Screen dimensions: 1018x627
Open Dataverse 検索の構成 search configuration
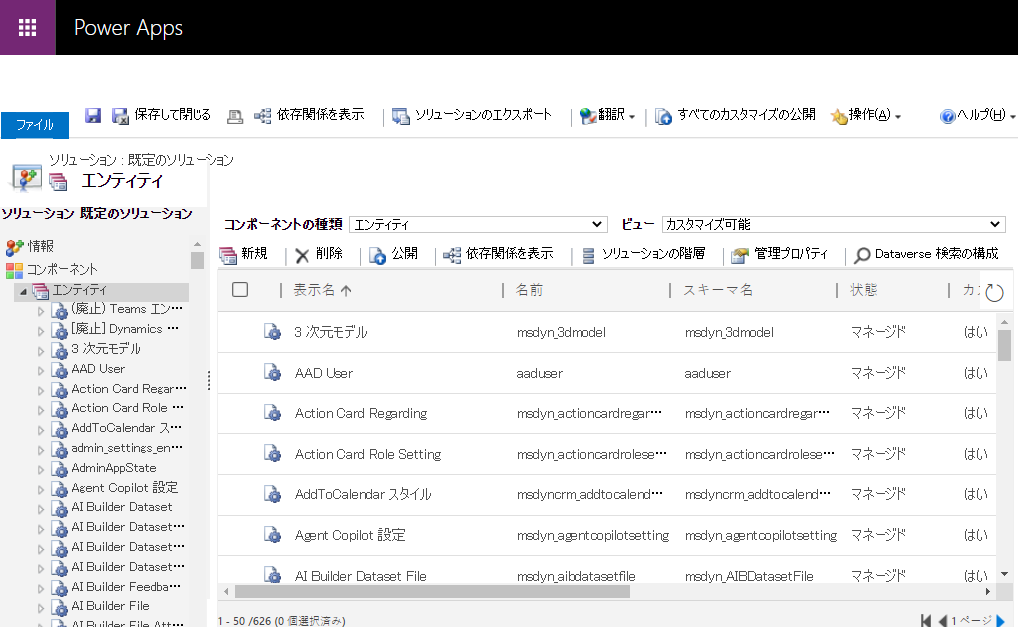pyautogui.click(x=926, y=253)
